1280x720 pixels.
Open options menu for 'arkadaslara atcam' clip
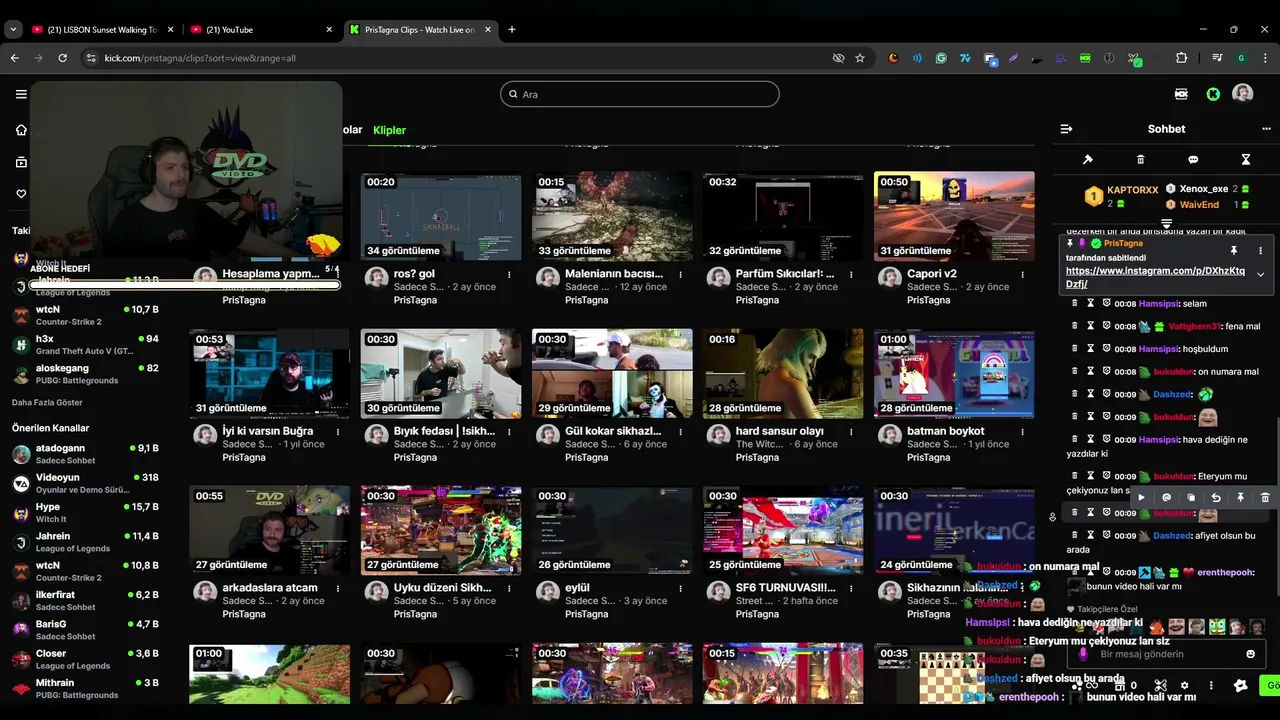pos(338,588)
